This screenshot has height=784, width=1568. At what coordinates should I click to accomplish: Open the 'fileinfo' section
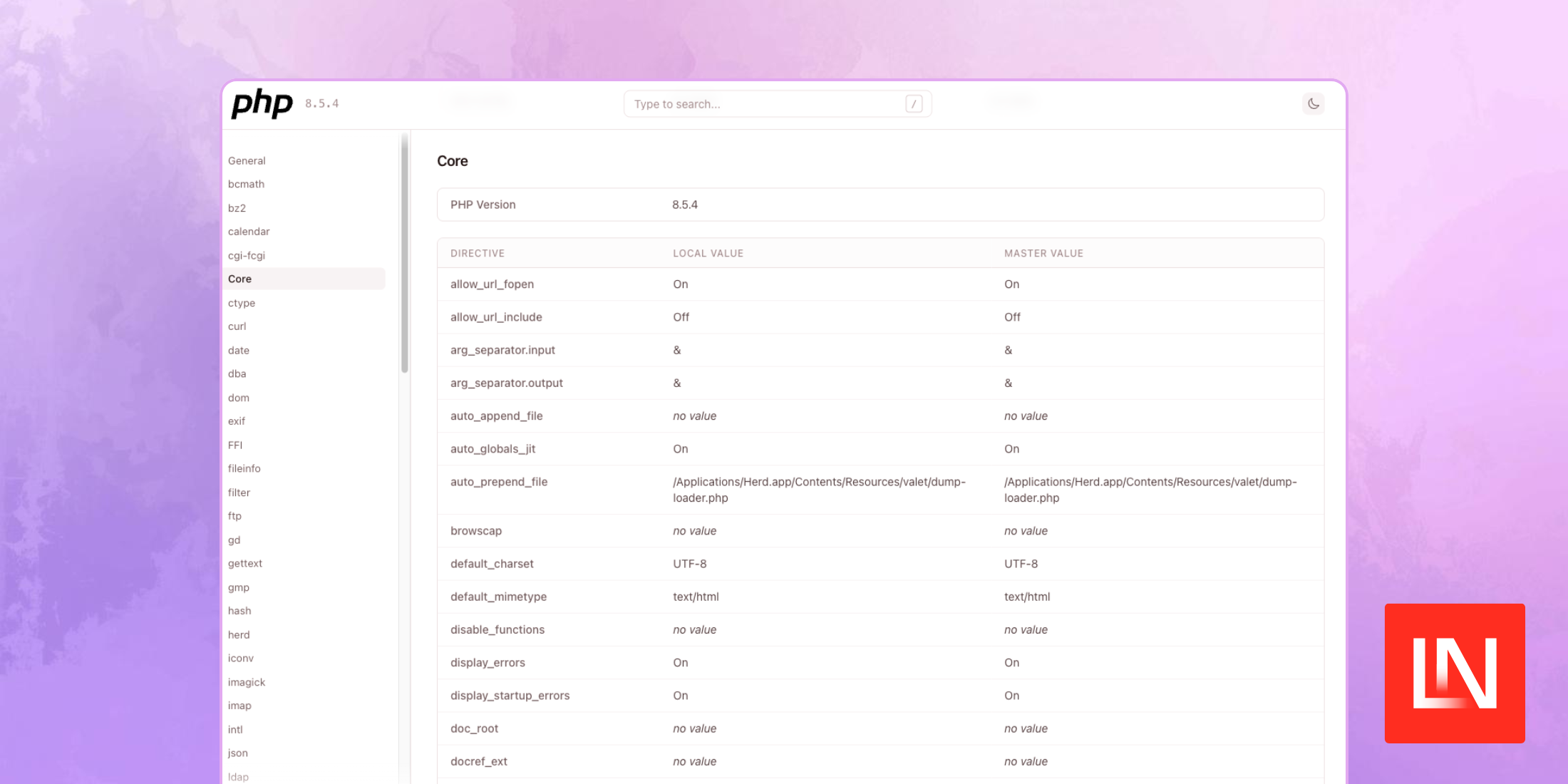(244, 468)
